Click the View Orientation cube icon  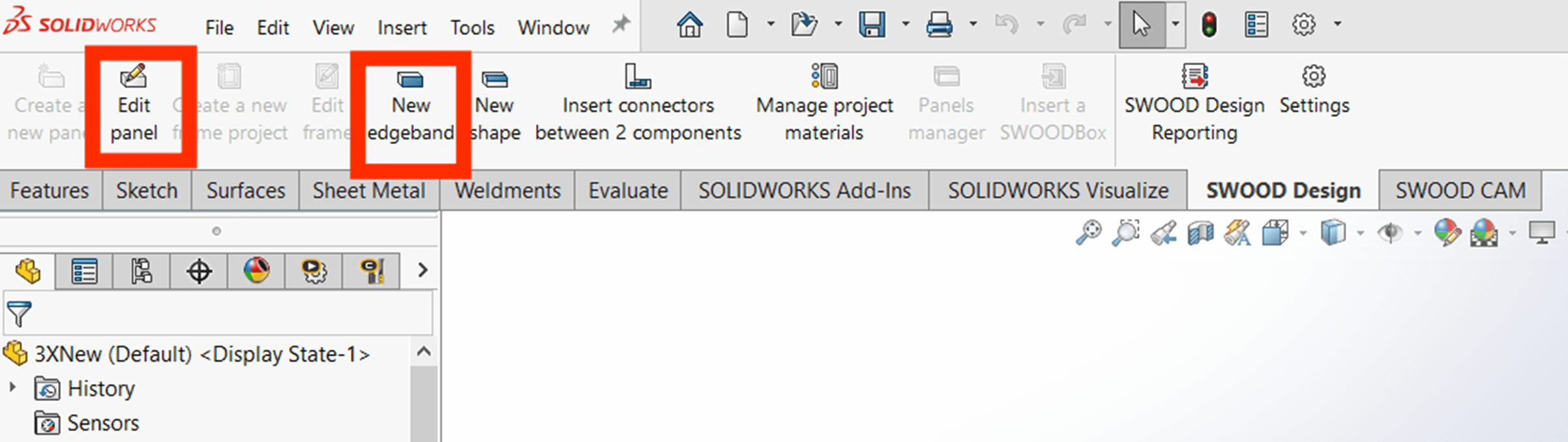point(1275,233)
